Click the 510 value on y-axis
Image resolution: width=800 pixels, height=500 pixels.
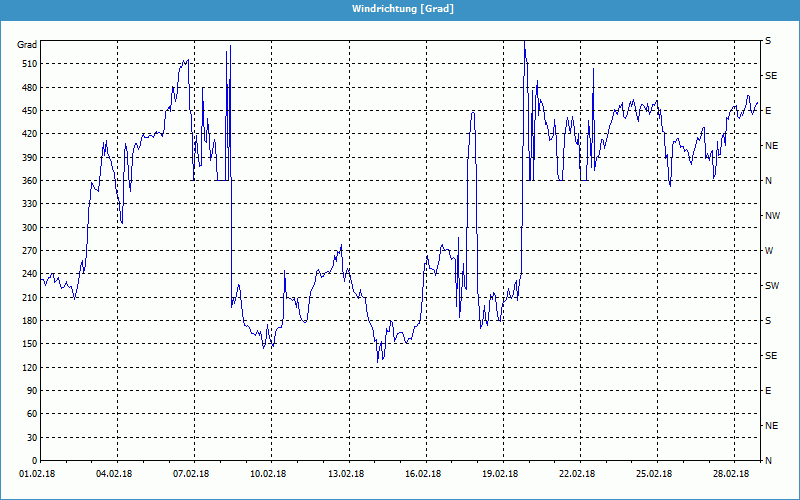pyautogui.click(x=27, y=64)
